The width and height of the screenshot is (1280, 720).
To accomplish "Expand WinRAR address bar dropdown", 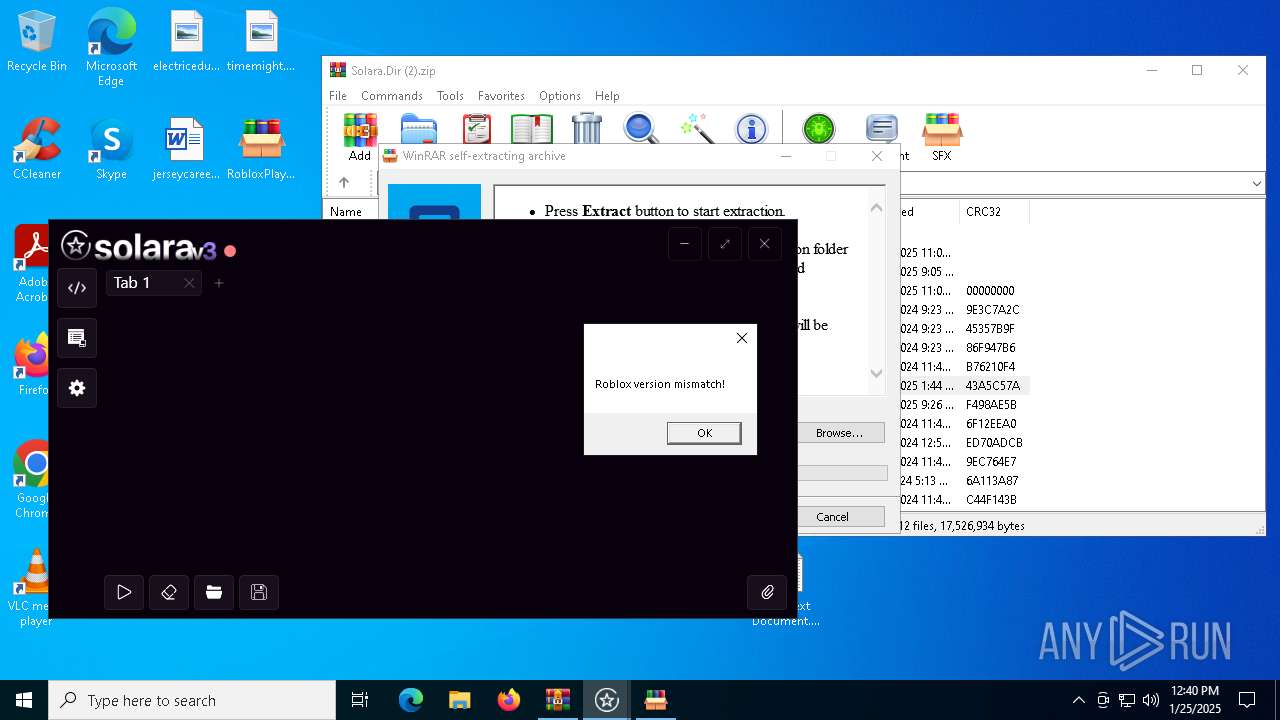I will [1257, 184].
